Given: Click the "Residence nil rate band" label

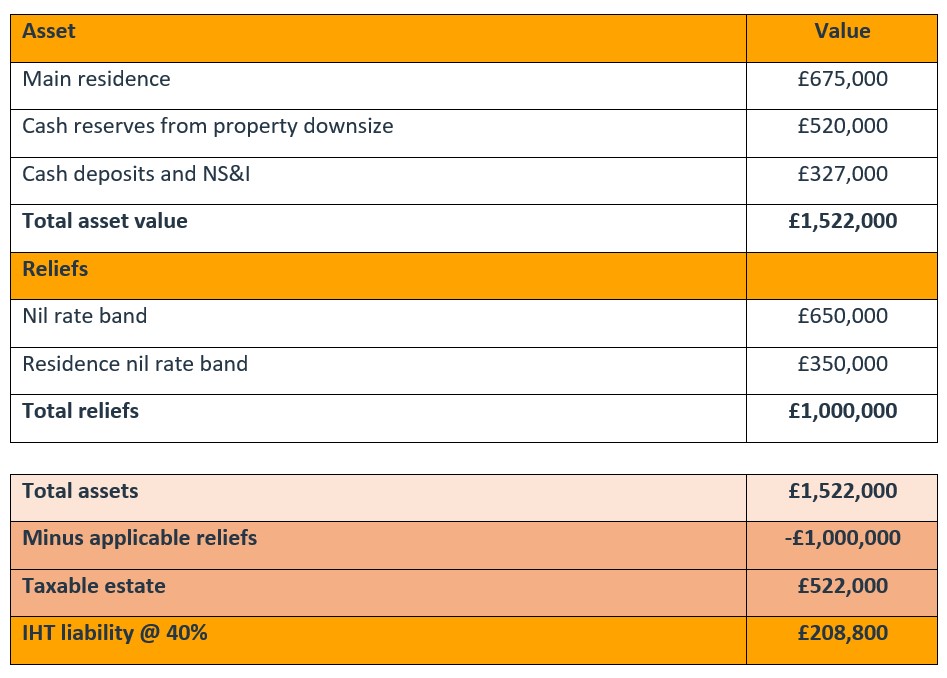Looking at the screenshot, I should (135, 364).
